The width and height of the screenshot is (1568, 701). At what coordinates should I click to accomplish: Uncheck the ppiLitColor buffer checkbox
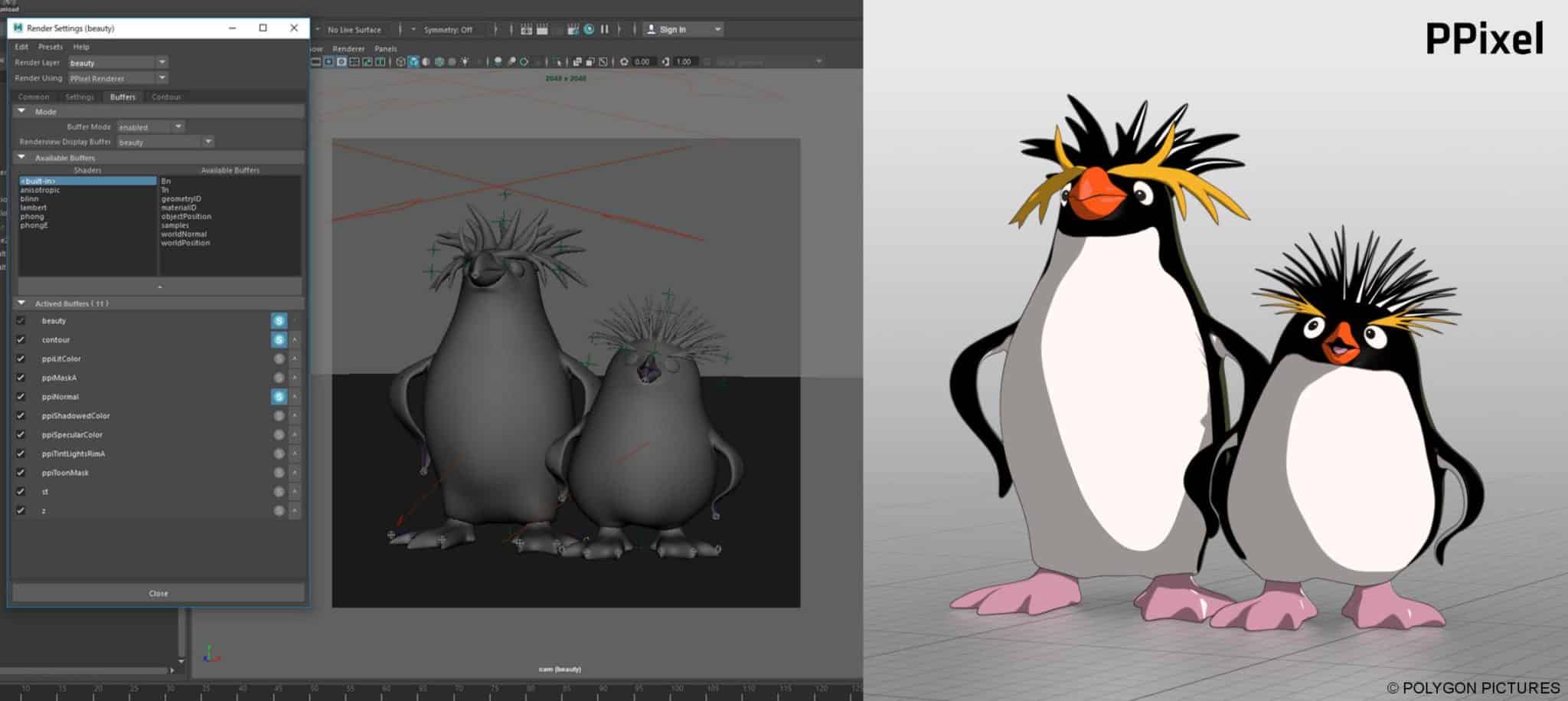pyautogui.click(x=21, y=359)
